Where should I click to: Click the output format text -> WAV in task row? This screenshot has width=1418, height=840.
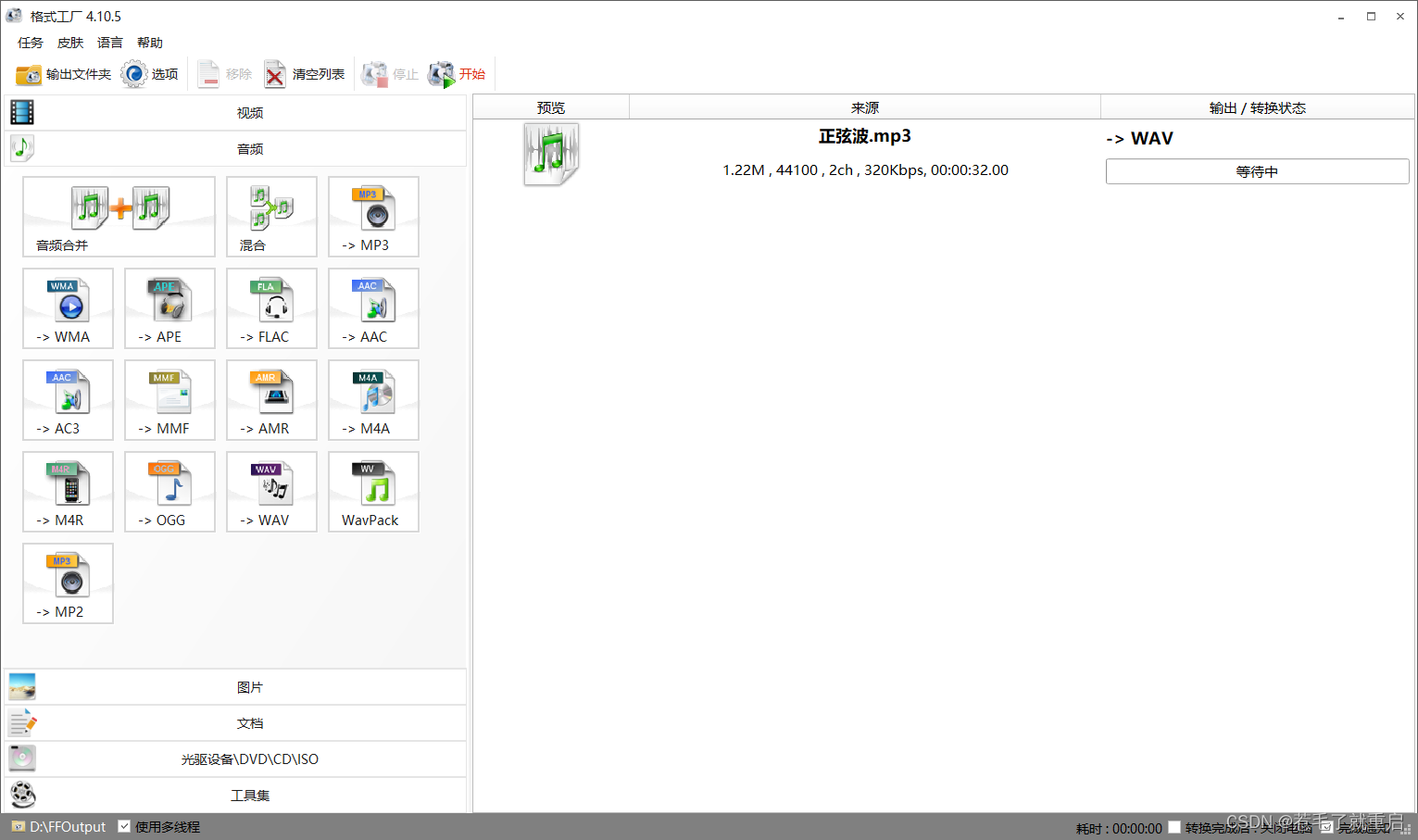click(1140, 138)
